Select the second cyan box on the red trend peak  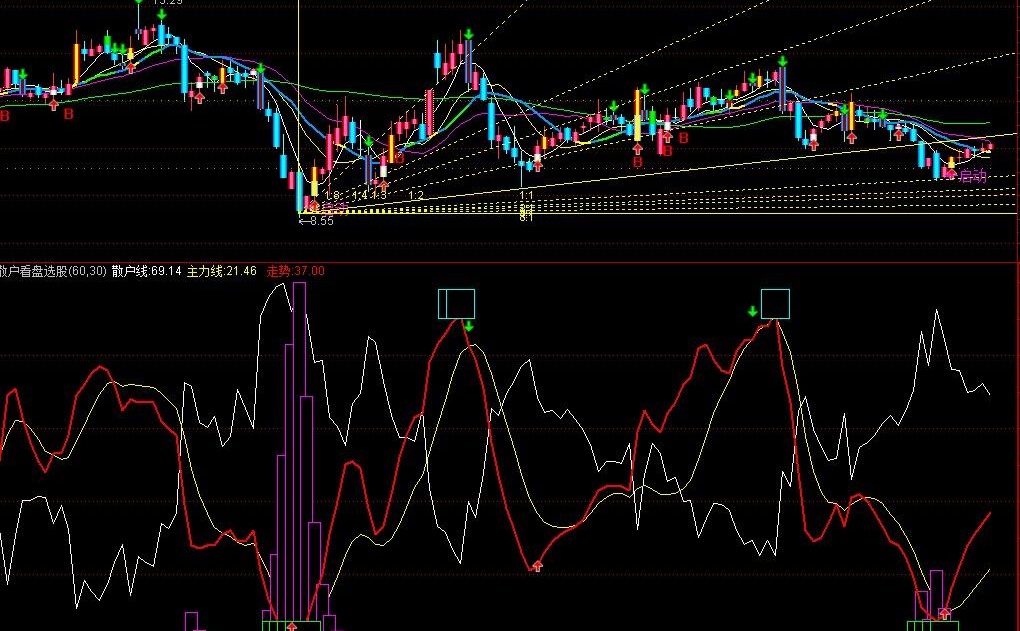point(775,304)
